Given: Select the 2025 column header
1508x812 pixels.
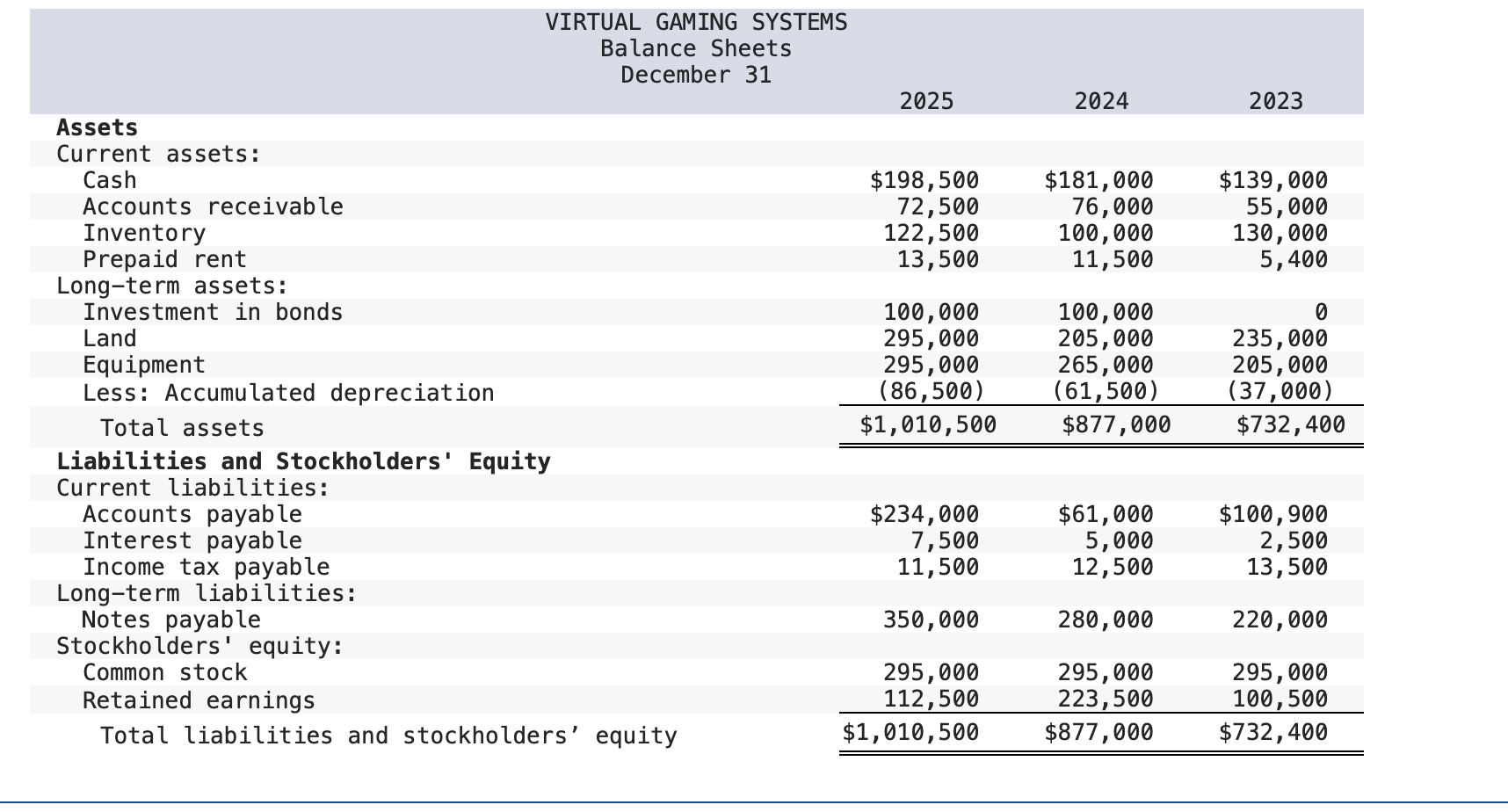Looking at the screenshot, I should click(926, 101).
